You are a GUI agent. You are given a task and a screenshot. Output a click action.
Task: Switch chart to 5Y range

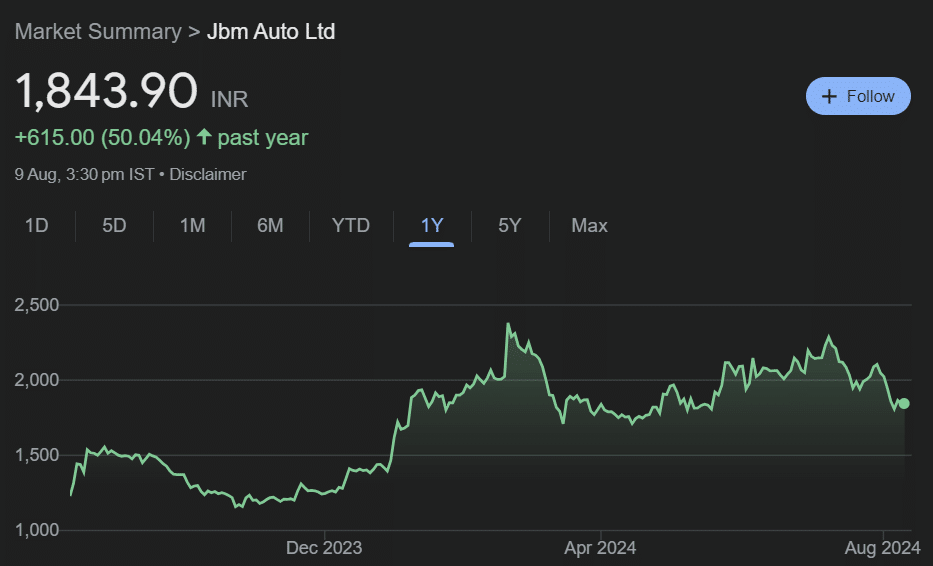point(510,226)
